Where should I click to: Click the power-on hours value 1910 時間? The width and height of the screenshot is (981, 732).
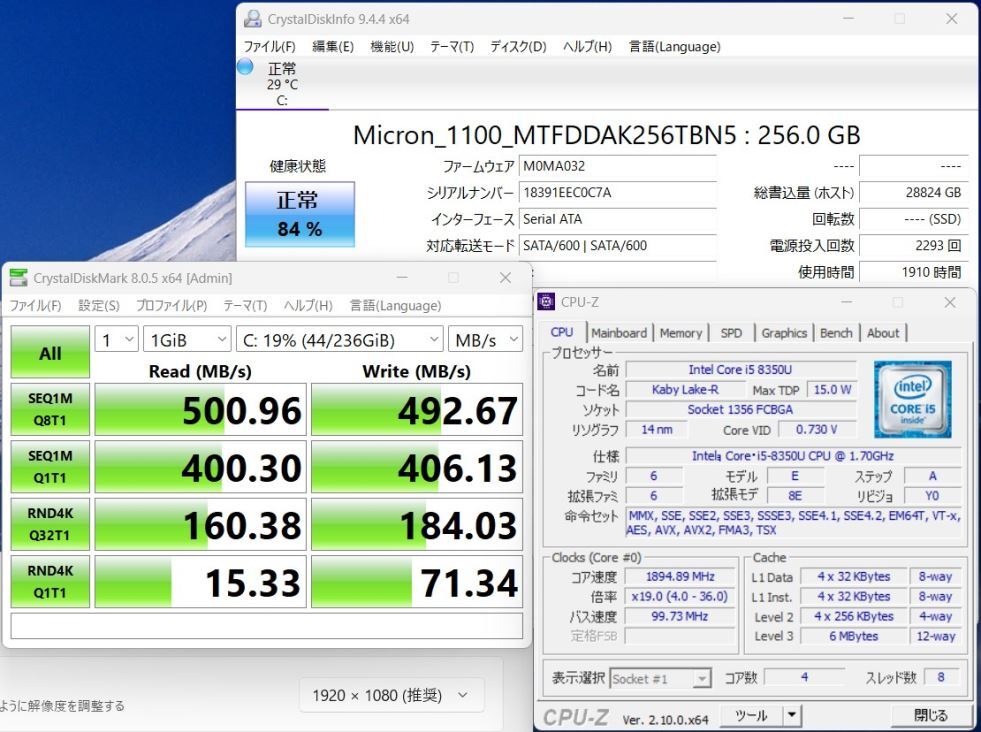913,272
